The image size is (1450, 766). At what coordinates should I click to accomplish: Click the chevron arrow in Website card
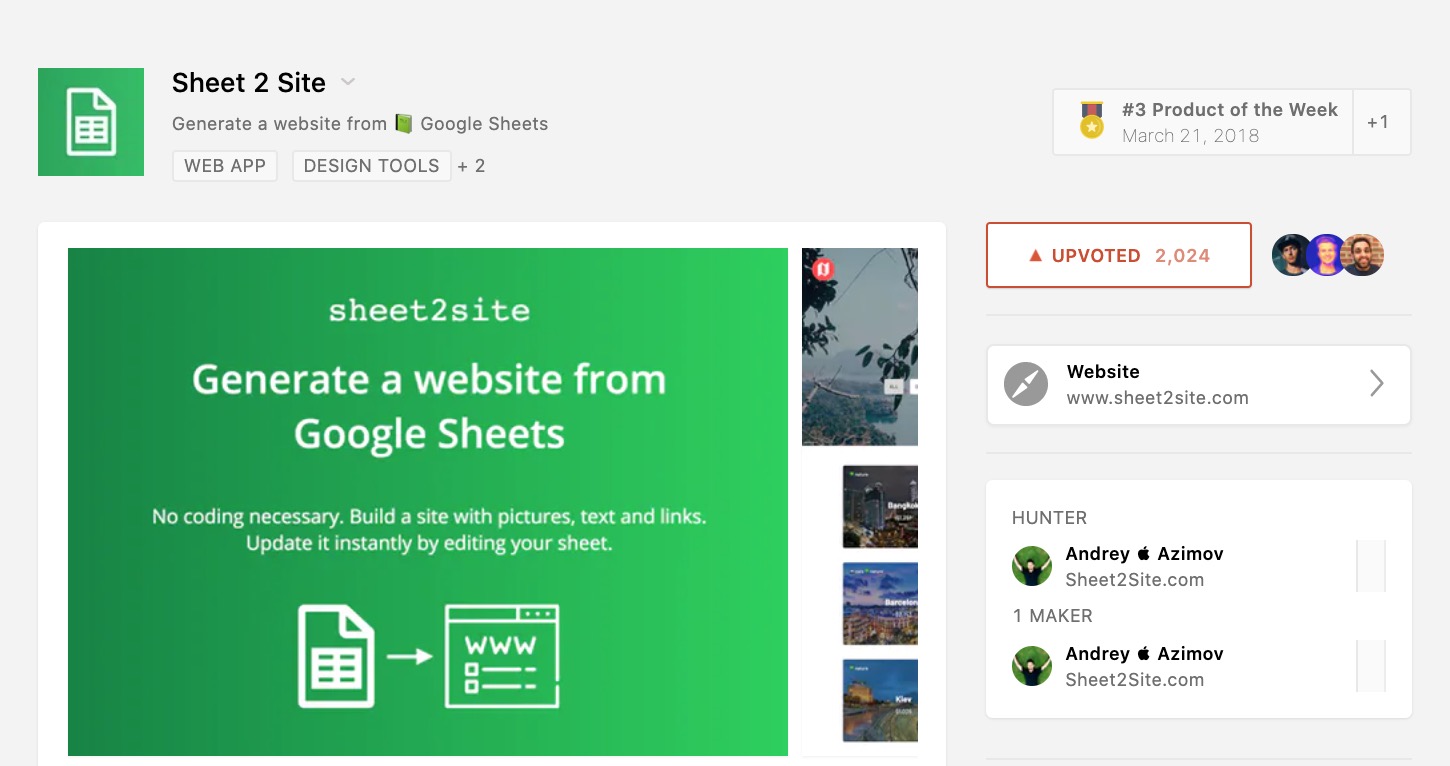(1377, 384)
